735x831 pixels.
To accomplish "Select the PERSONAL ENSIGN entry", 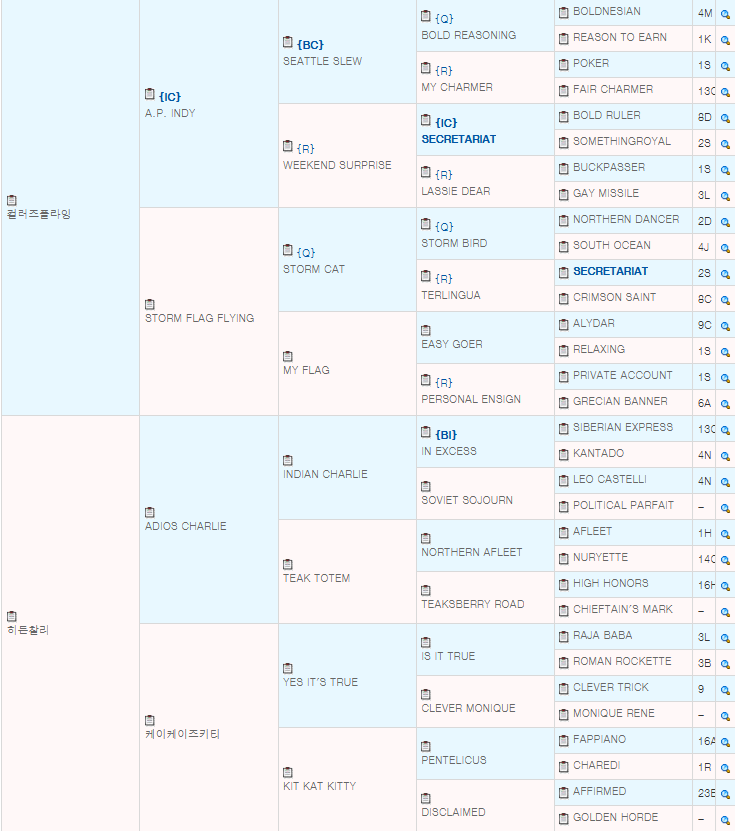I will pyautogui.click(x=471, y=399).
